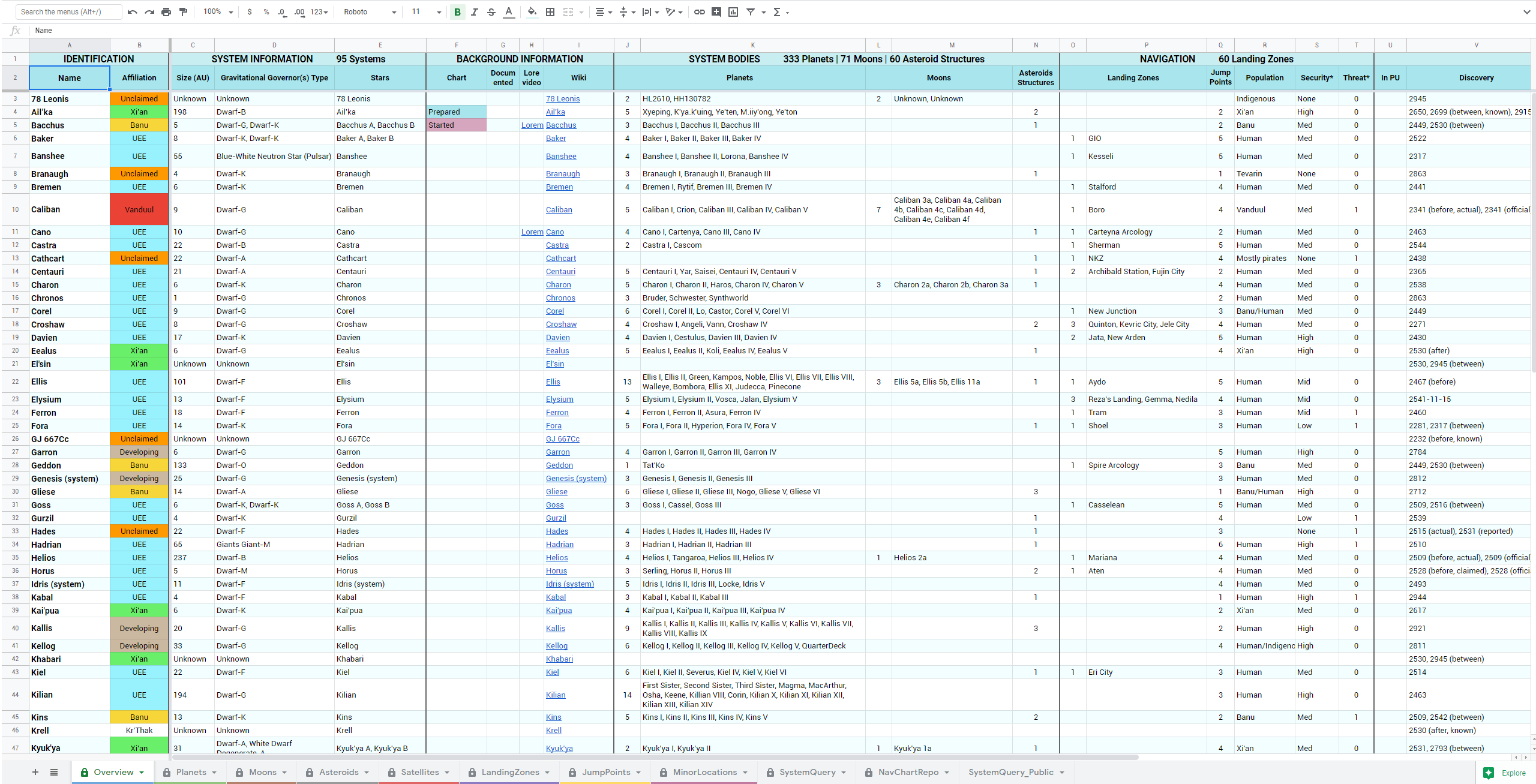Toggle bold formatting off
This screenshot has width=1536, height=784.
[457, 11]
